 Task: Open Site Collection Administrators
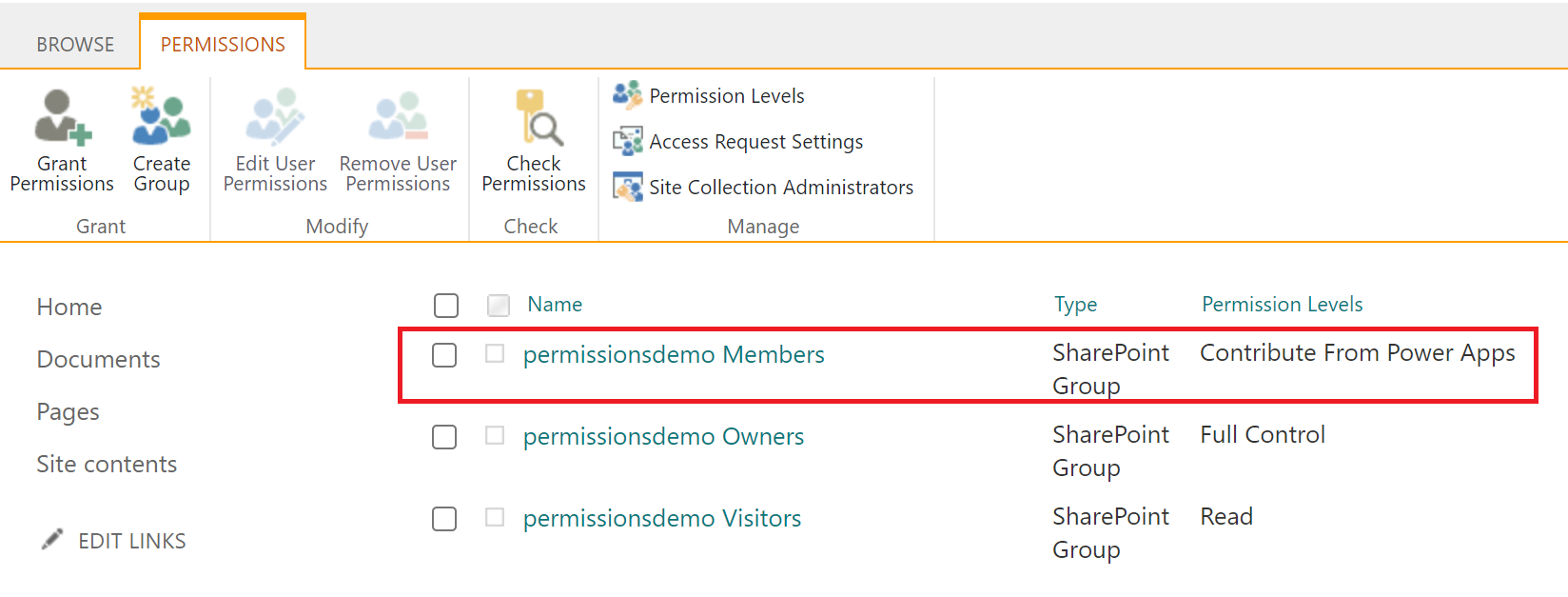[x=780, y=188]
